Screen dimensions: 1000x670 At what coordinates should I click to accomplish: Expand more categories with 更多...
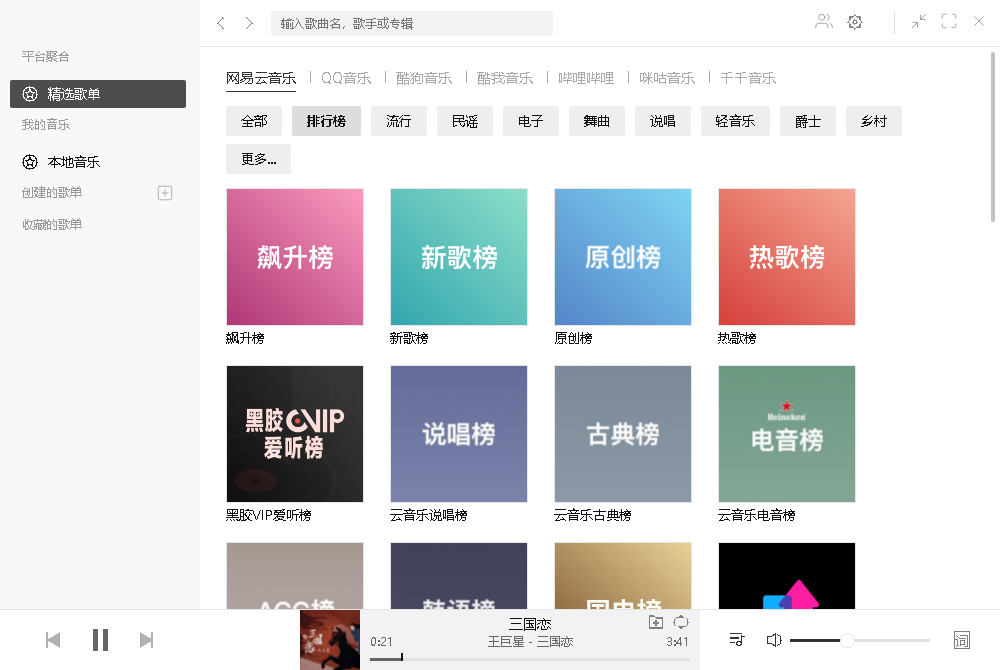tap(258, 159)
